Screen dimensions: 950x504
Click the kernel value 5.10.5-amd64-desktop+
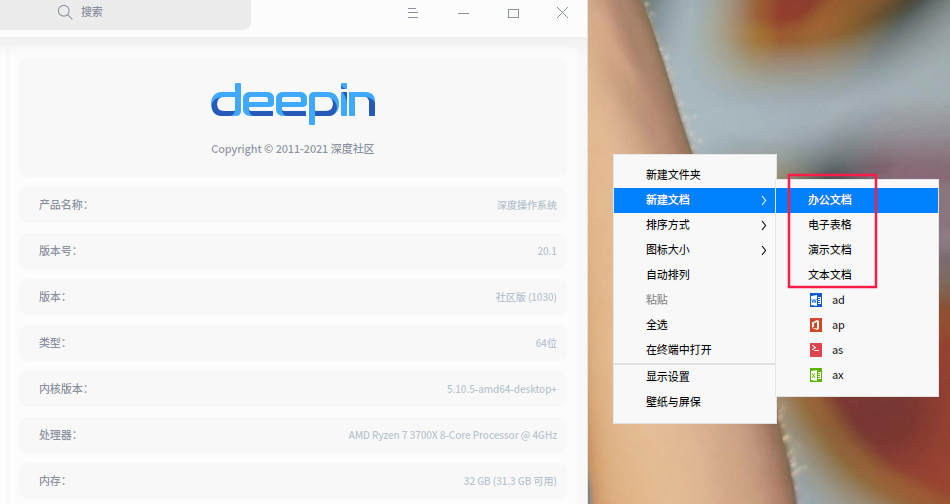[502, 389]
